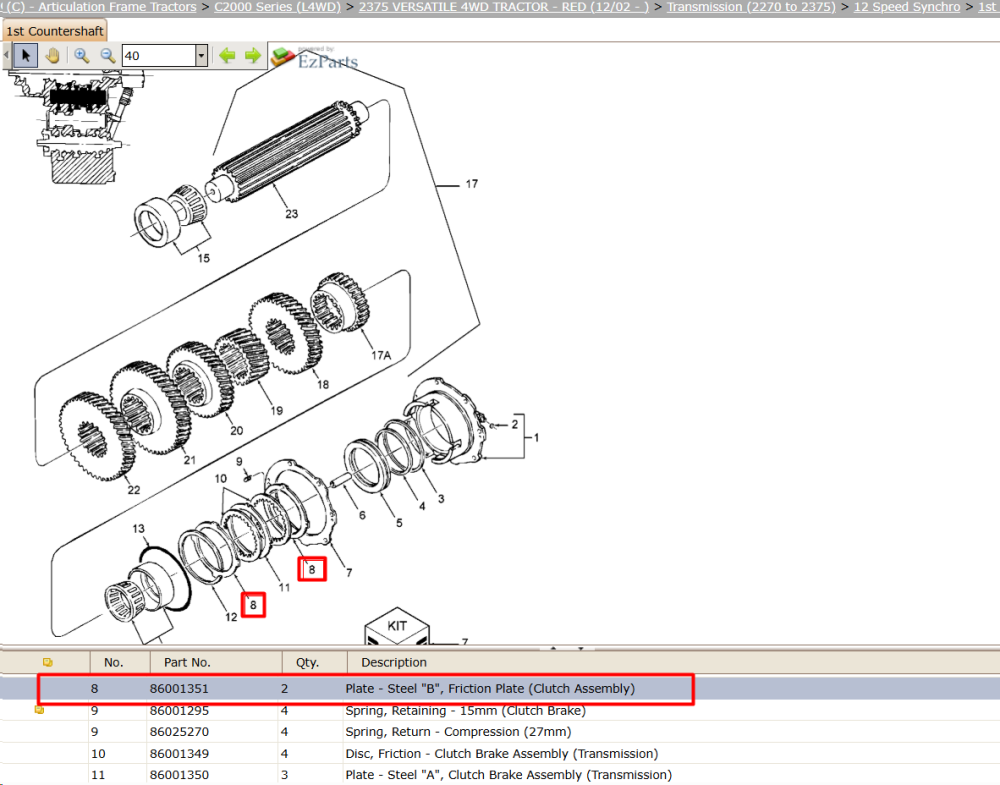Select Spring, Retaining - 15mm description

[x=466, y=710]
